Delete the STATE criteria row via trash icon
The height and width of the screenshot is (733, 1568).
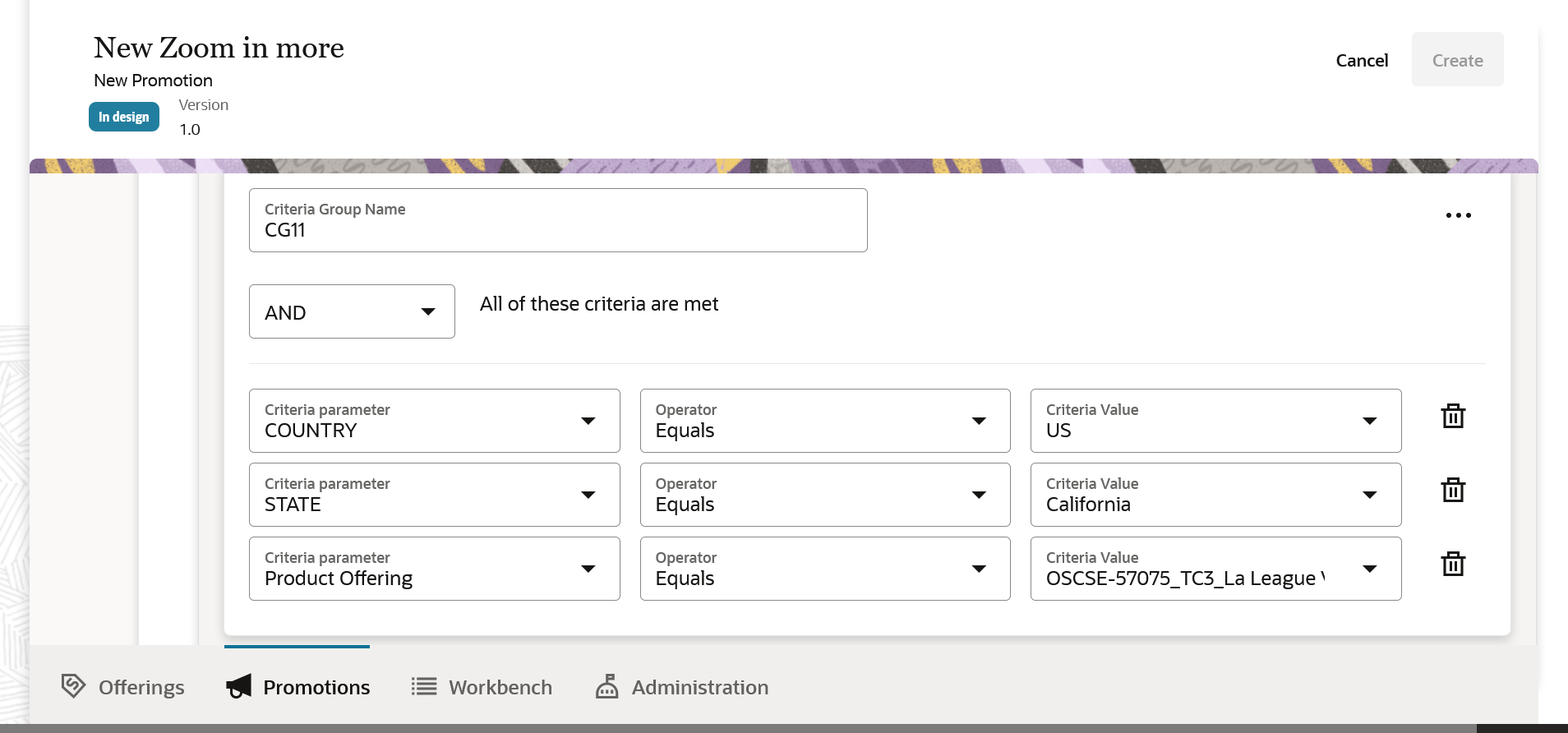pos(1453,490)
